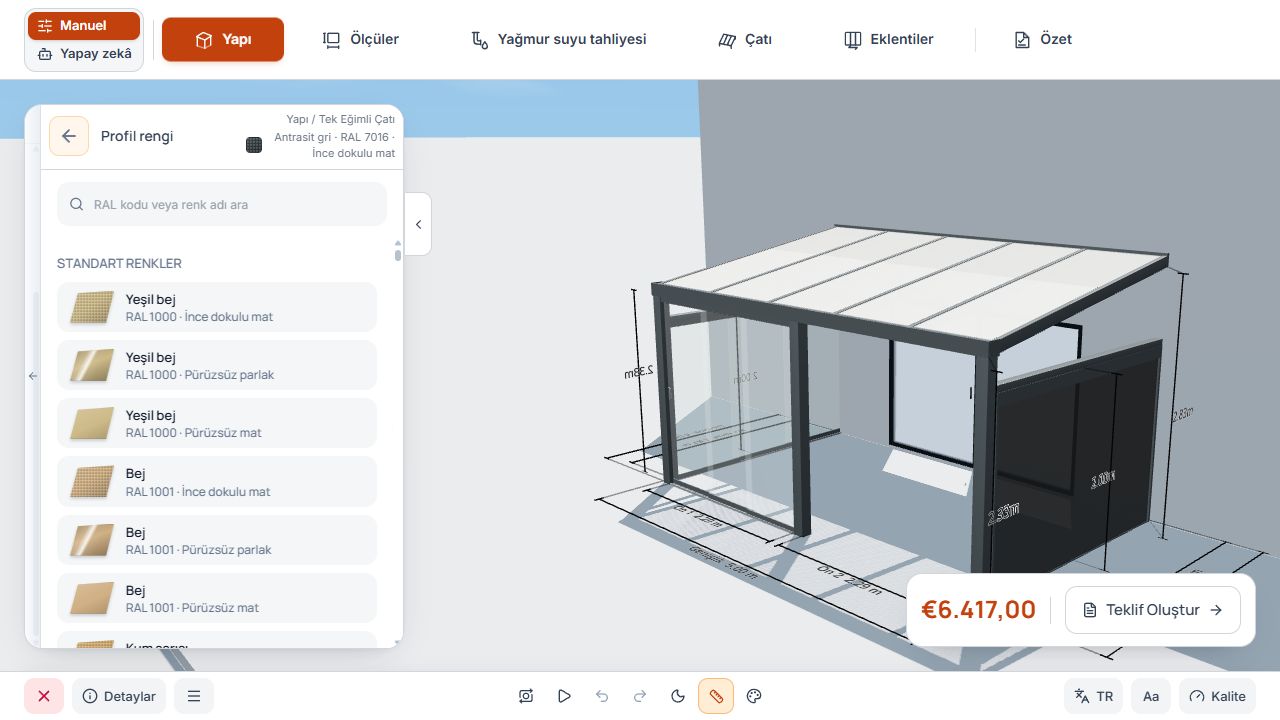Select Bej RAL 1001 İnce dokulu mat

coord(217,482)
